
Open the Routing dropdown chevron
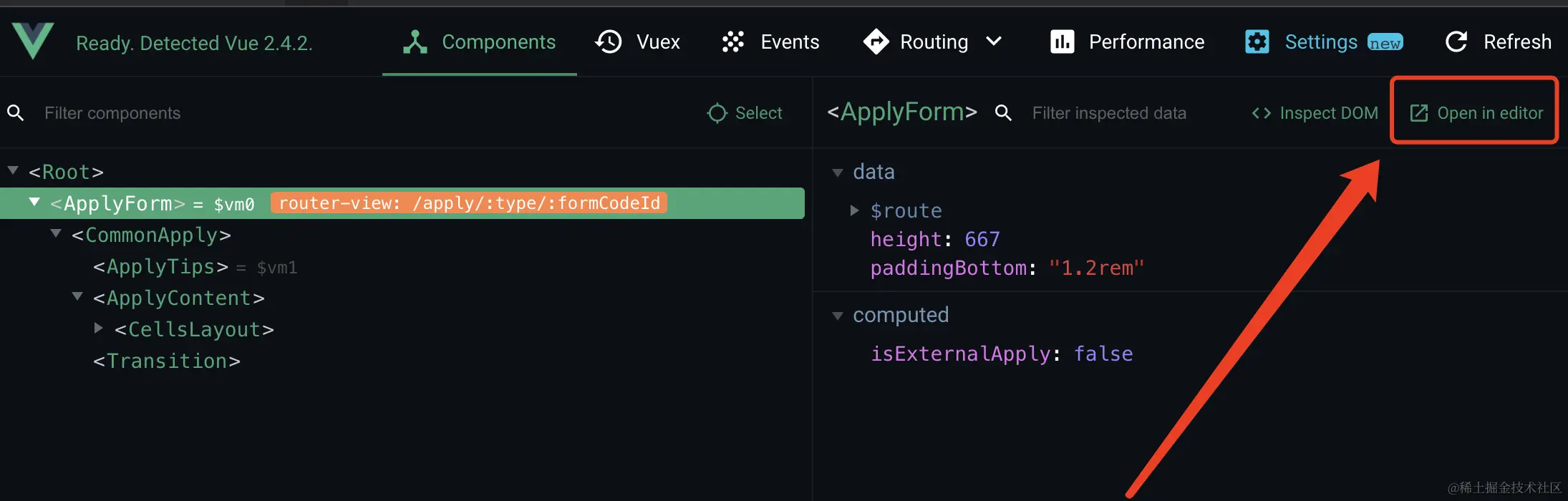point(994,42)
